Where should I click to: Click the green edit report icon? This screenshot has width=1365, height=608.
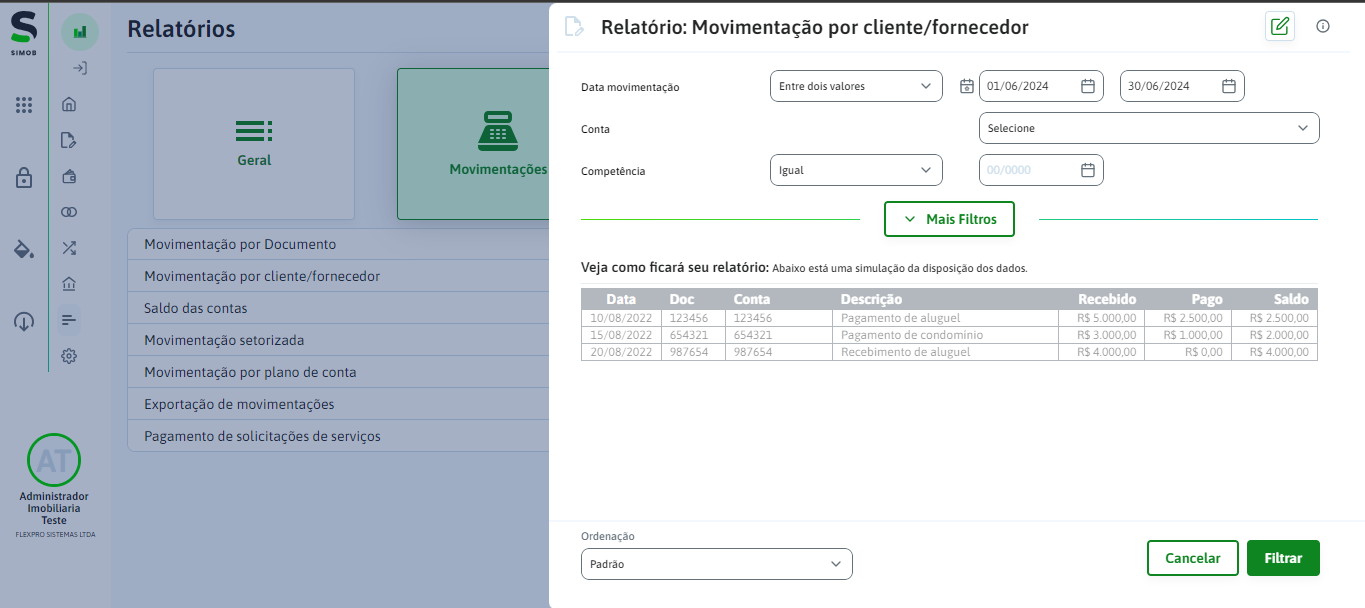tap(1279, 26)
